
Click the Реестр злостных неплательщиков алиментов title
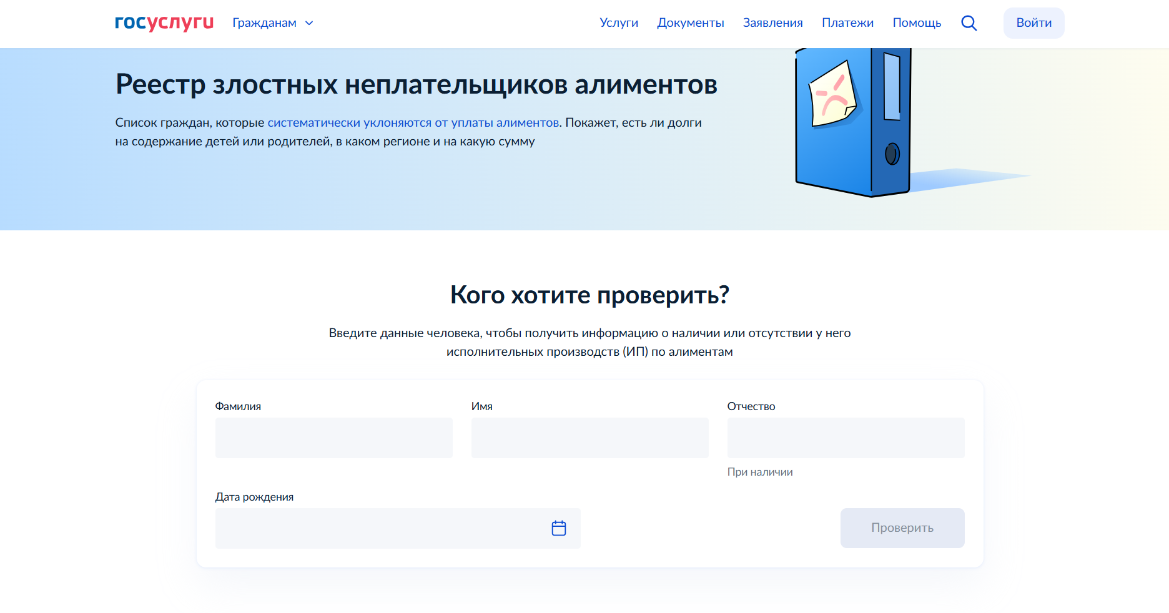pos(416,84)
